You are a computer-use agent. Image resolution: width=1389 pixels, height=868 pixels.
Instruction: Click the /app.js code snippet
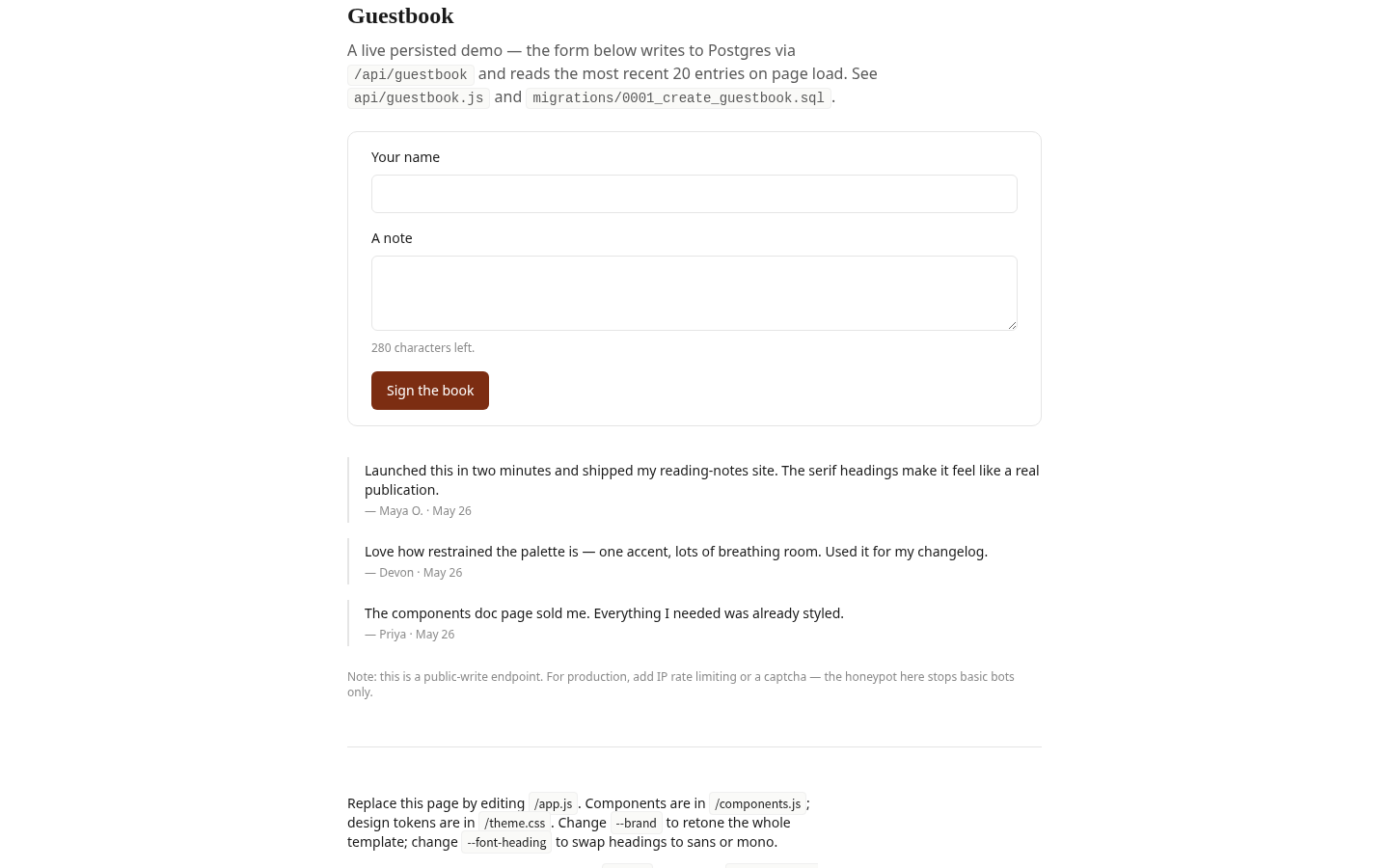553,803
